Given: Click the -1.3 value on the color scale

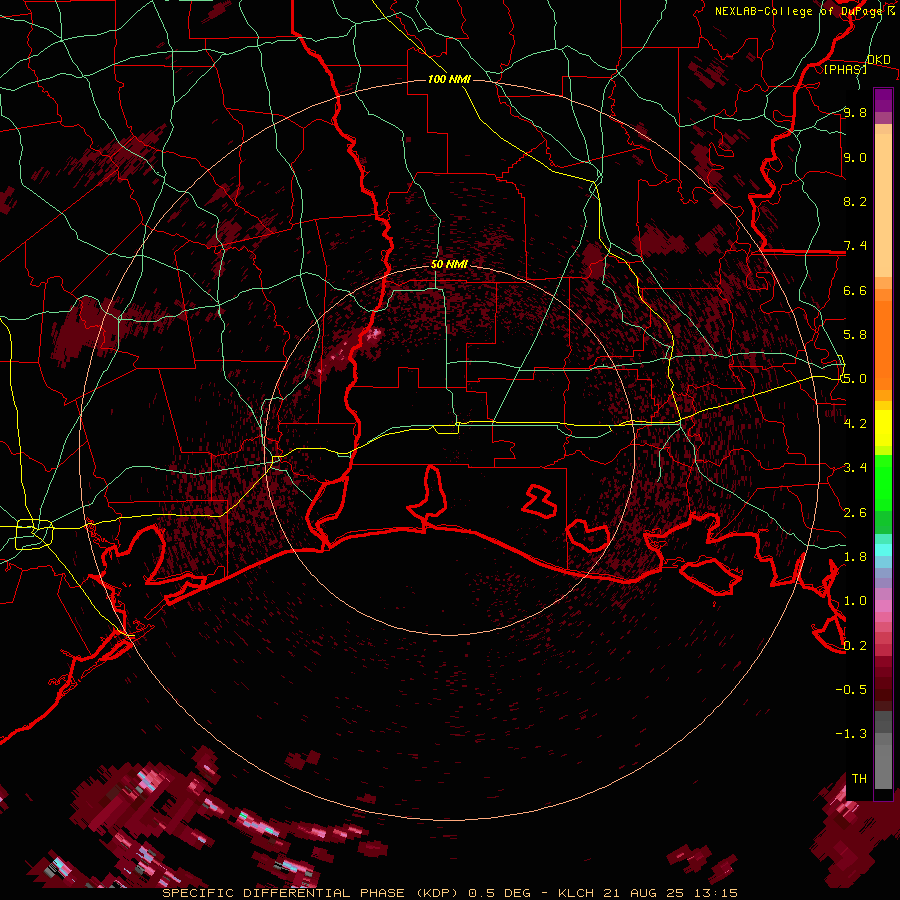Looking at the screenshot, I should 851,734.
